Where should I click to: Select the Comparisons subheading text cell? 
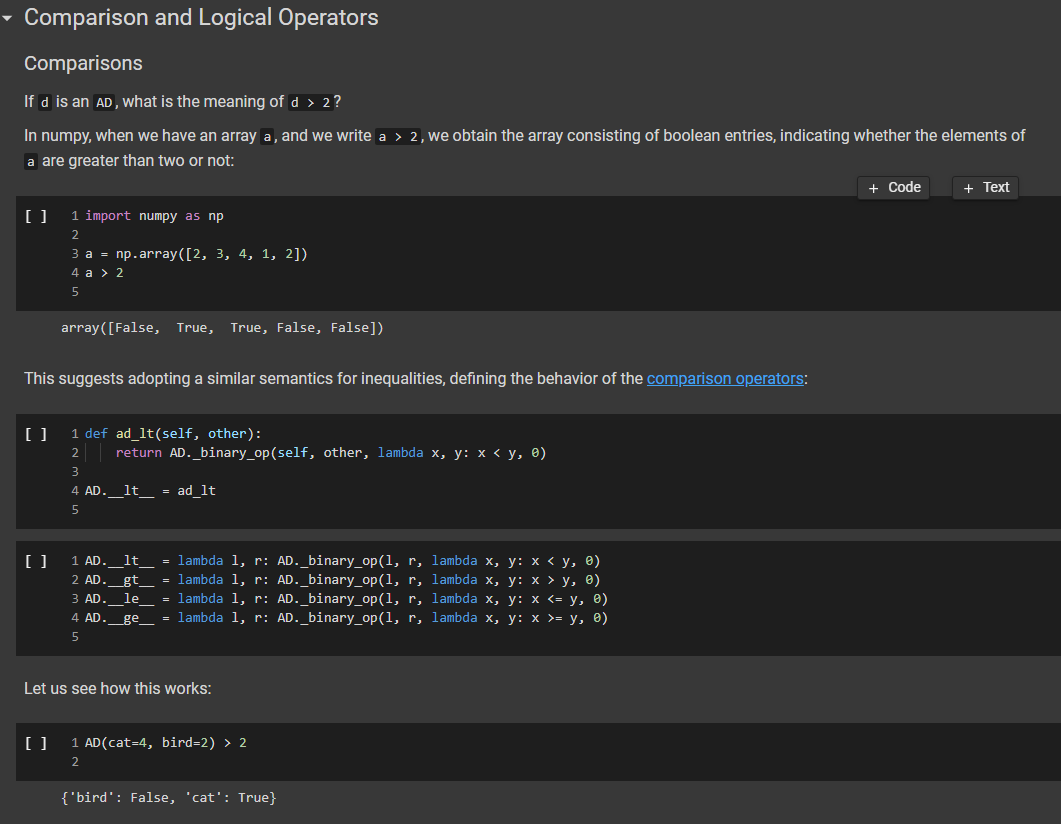pyautogui.click(x=83, y=63)
